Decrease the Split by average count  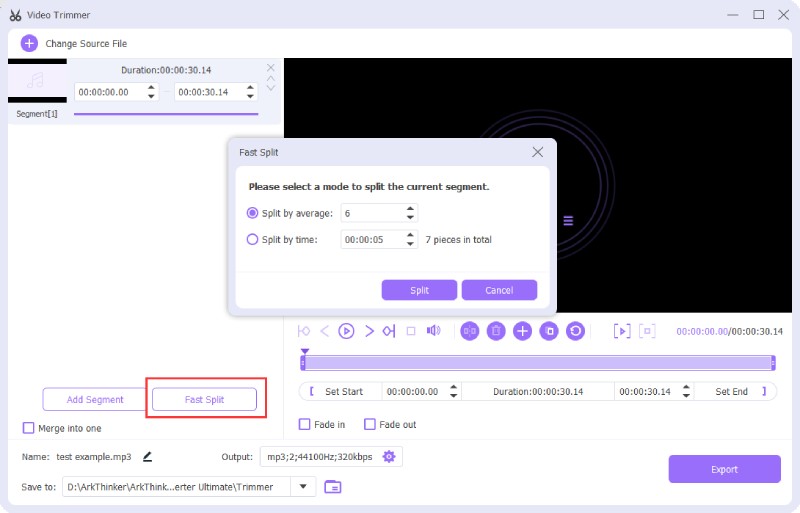410,217
